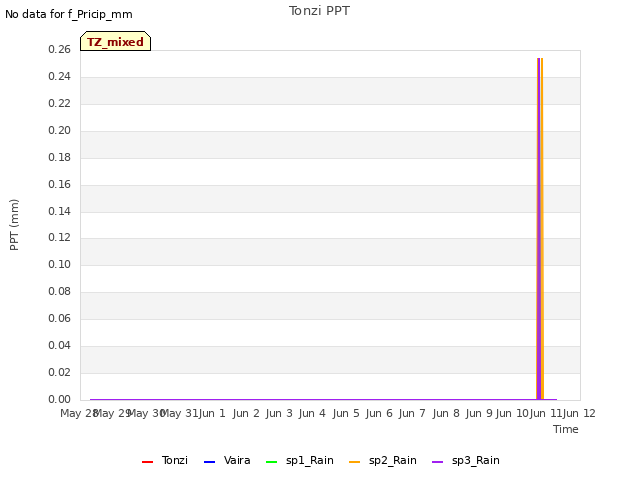Click the TZ_mixed annotation label
640x480 pixels.
pyautogui.click(x=116, y=41)
